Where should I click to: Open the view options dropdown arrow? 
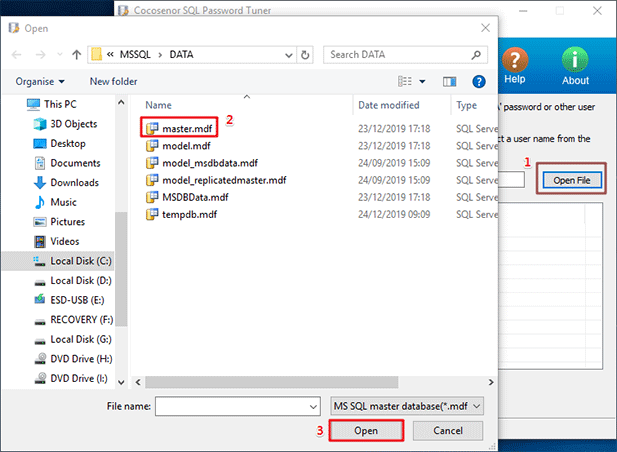point(422,81)
